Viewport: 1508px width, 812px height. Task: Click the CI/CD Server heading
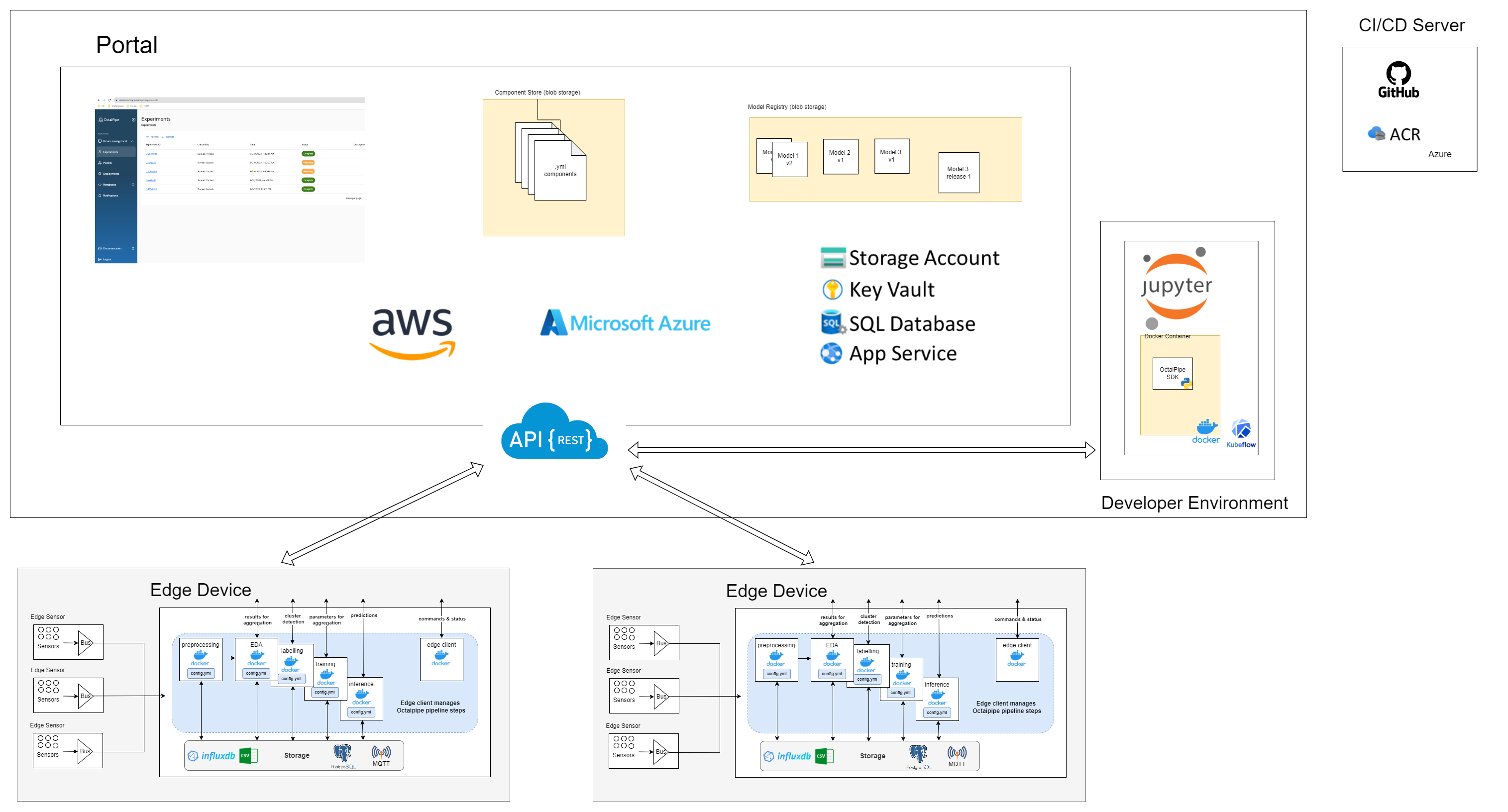(1411, 25)
